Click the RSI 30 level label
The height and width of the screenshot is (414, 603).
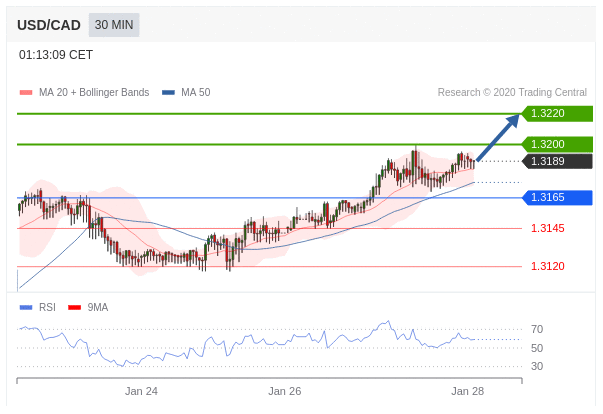(537, 366)
